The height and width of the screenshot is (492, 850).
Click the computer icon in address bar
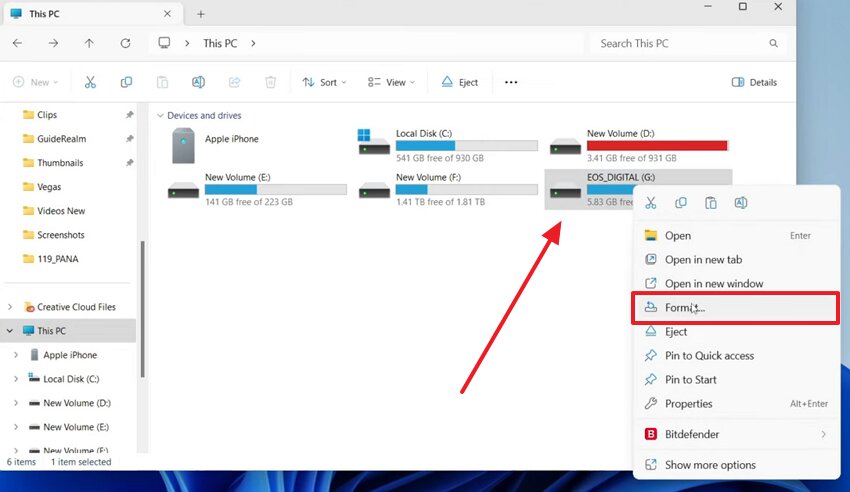[164, 43]
